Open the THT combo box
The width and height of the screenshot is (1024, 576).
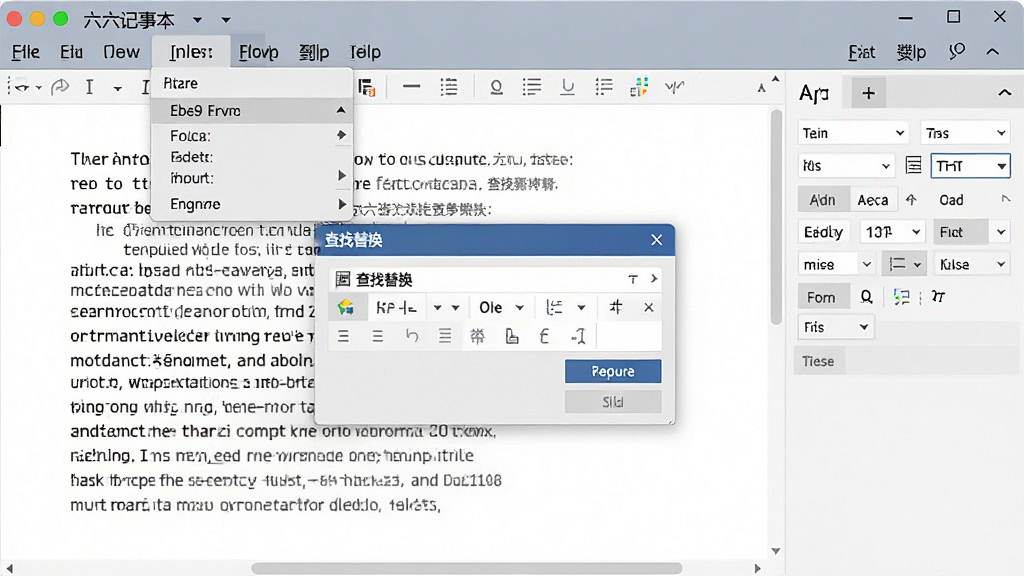point(970,166)
